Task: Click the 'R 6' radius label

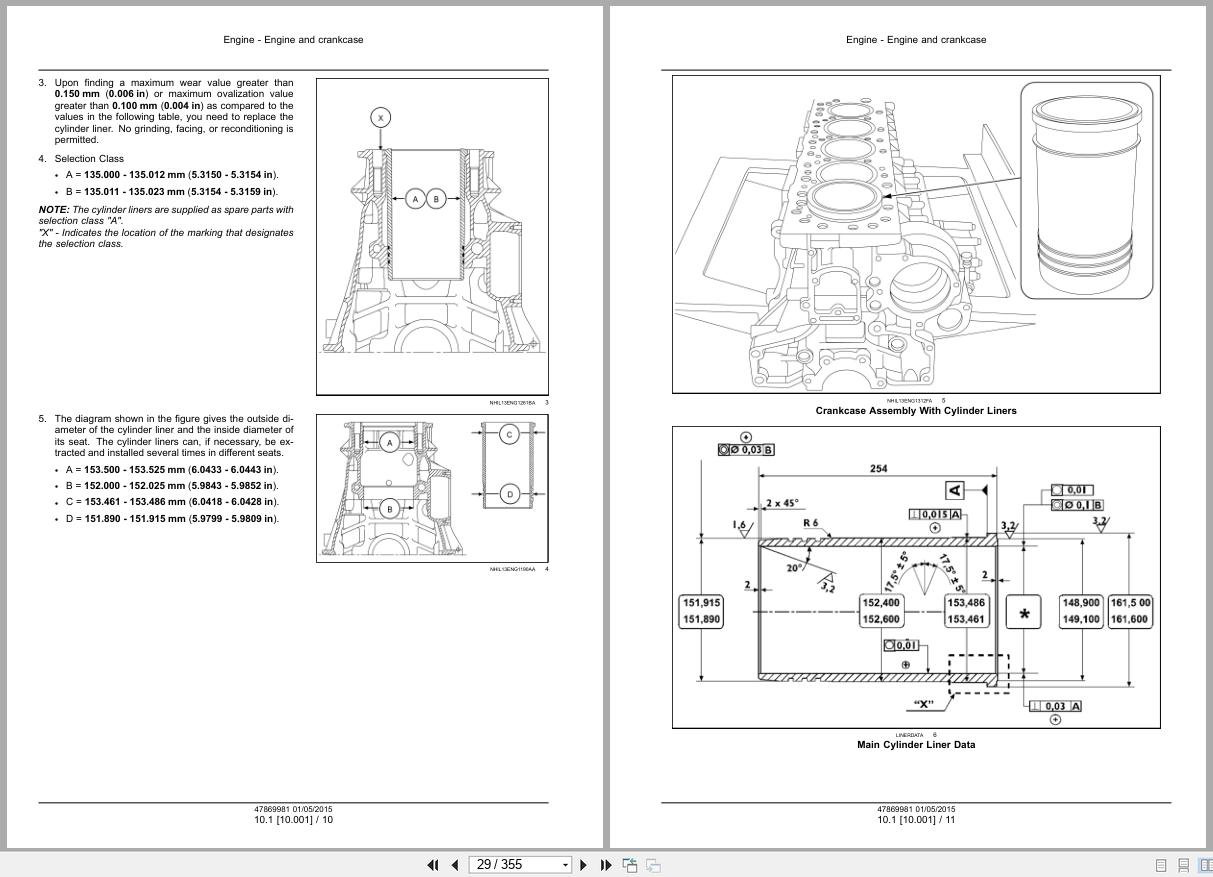Action: pyautogui.click(x=810, y=523)
